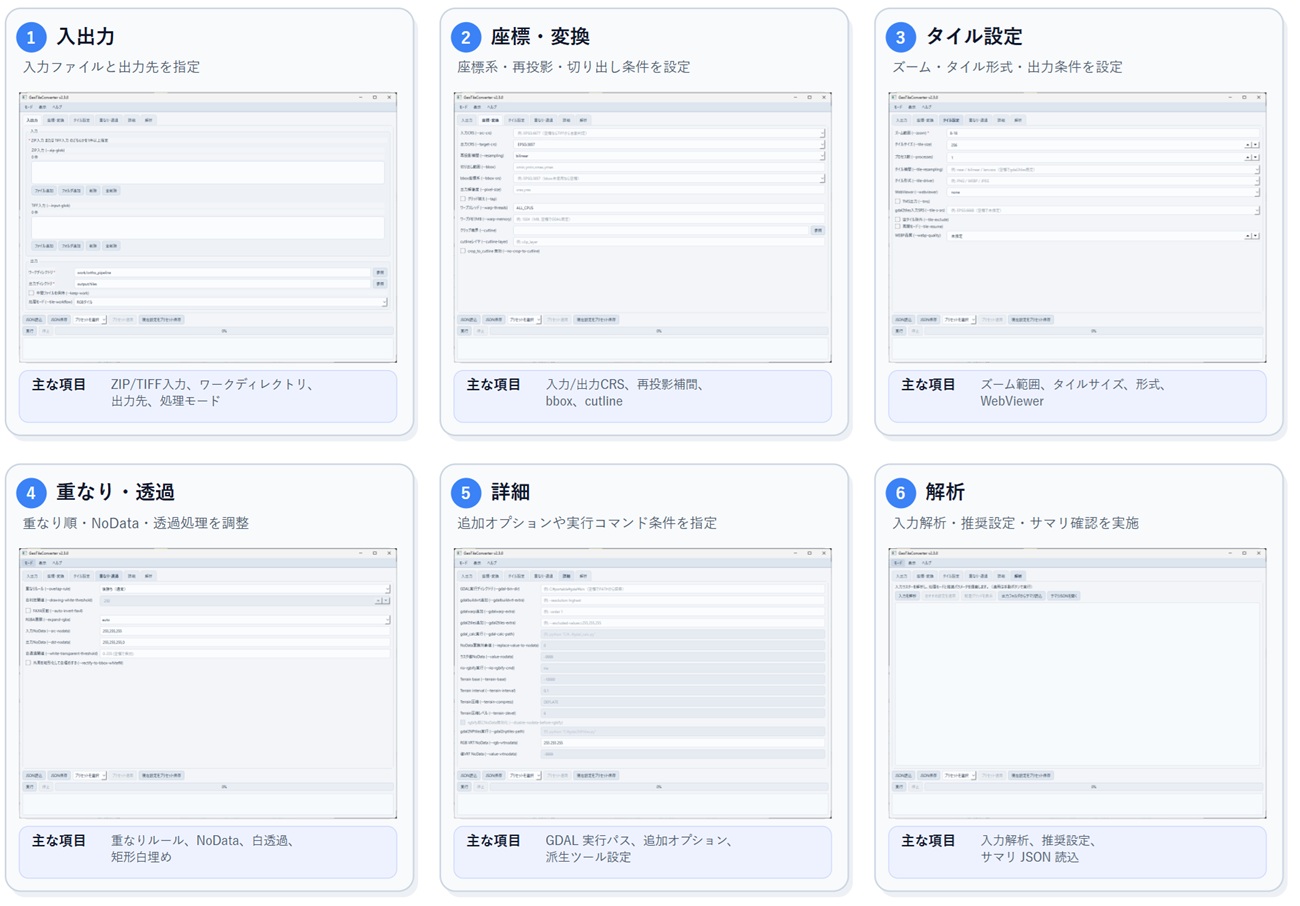Screen dimensions: 1300x906
Task: Select 重なり・透過 tab in 入出力 screenshot
Action: pos(109,120)
